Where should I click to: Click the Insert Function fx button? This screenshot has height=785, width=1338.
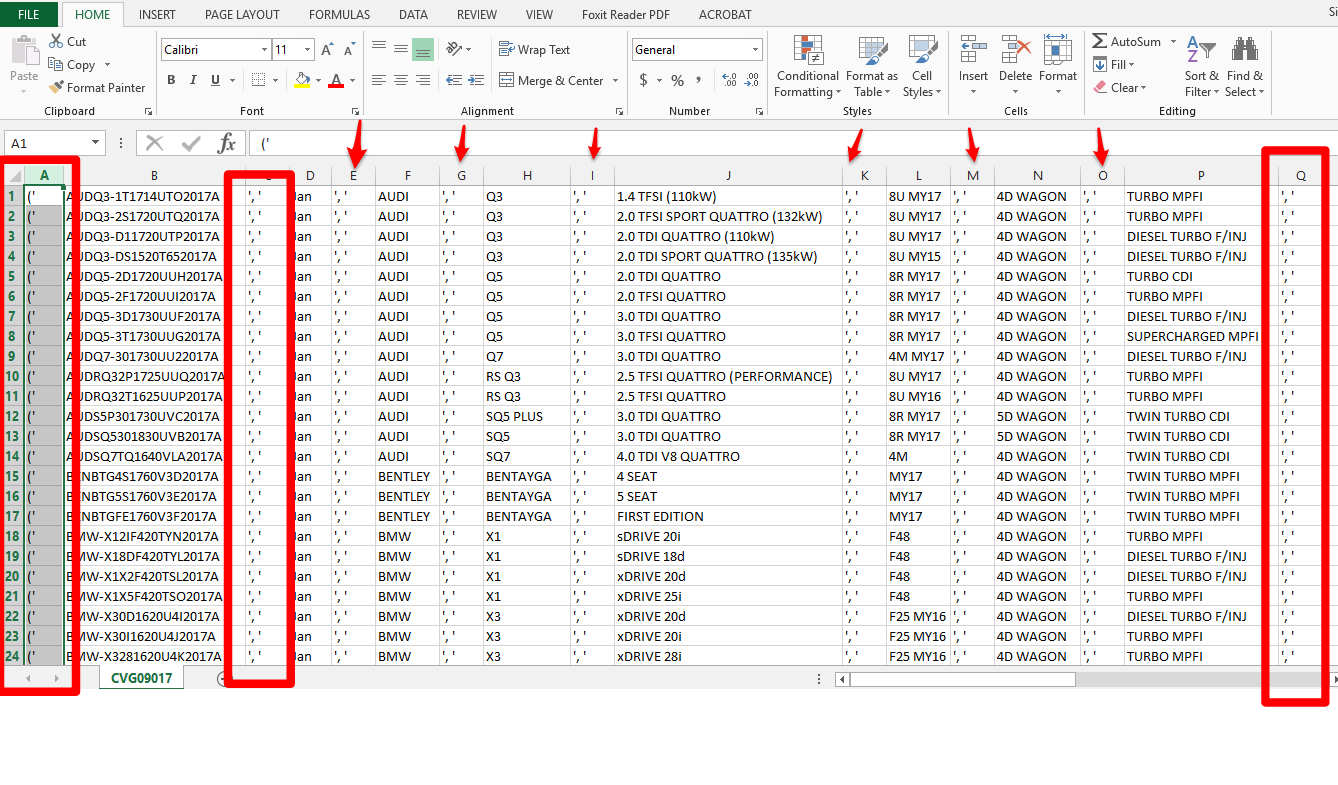[227, 142]
